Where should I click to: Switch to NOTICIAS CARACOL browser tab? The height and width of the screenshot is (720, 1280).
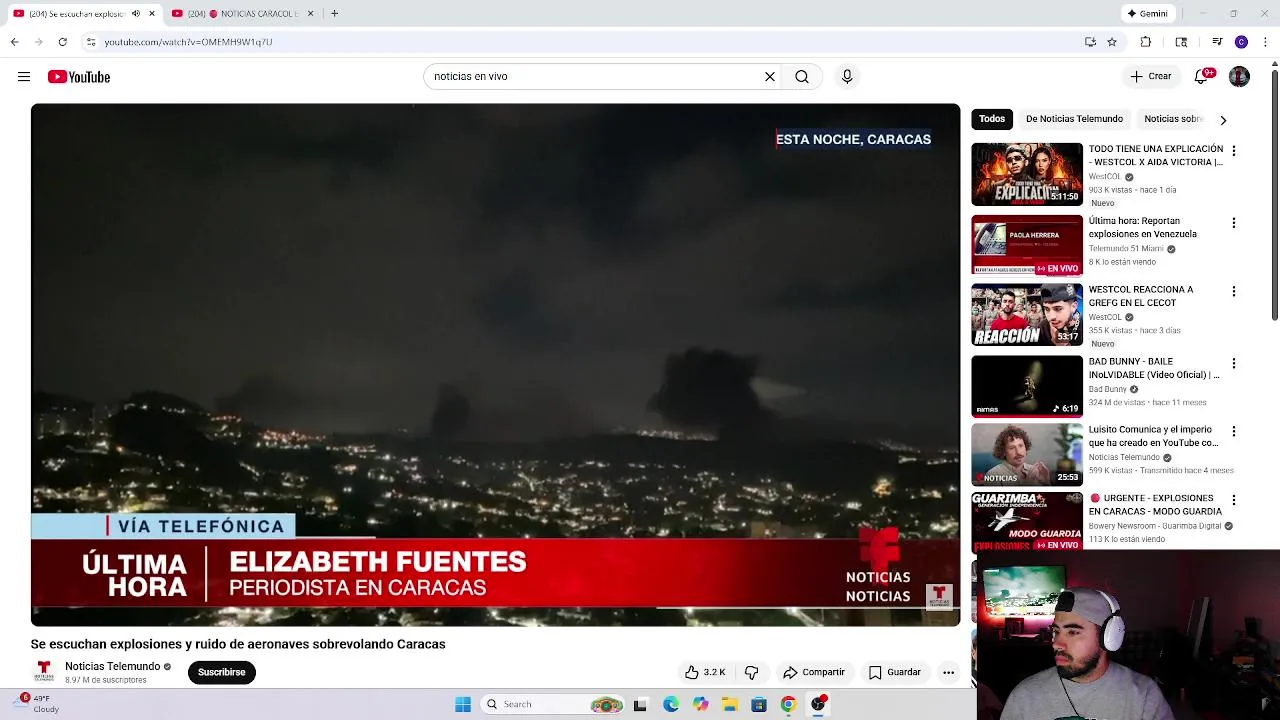(x=242, y=14)
